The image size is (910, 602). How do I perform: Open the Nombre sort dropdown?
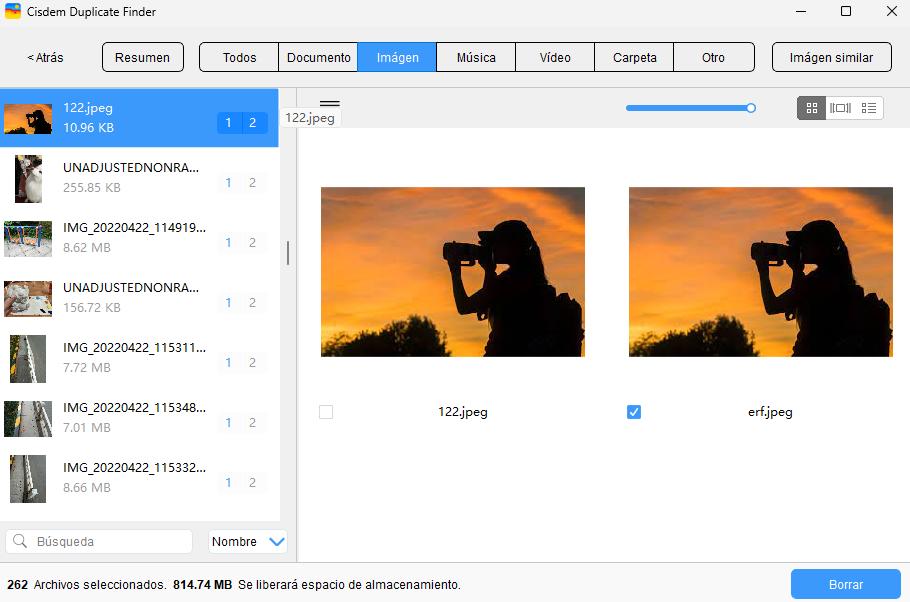[247, 541]
